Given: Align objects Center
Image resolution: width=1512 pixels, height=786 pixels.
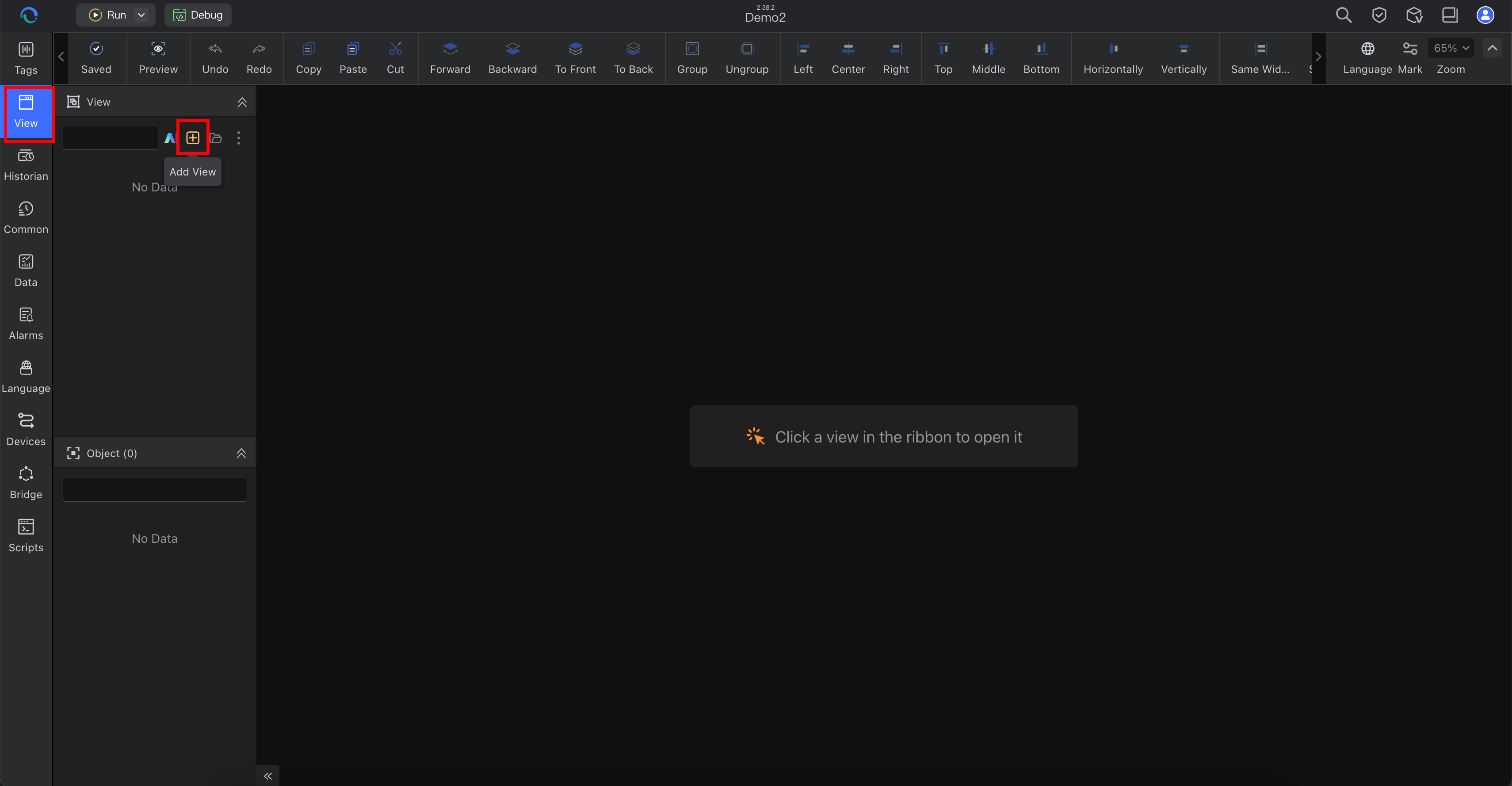Looking at the screenshot, I should pos(848,58).
